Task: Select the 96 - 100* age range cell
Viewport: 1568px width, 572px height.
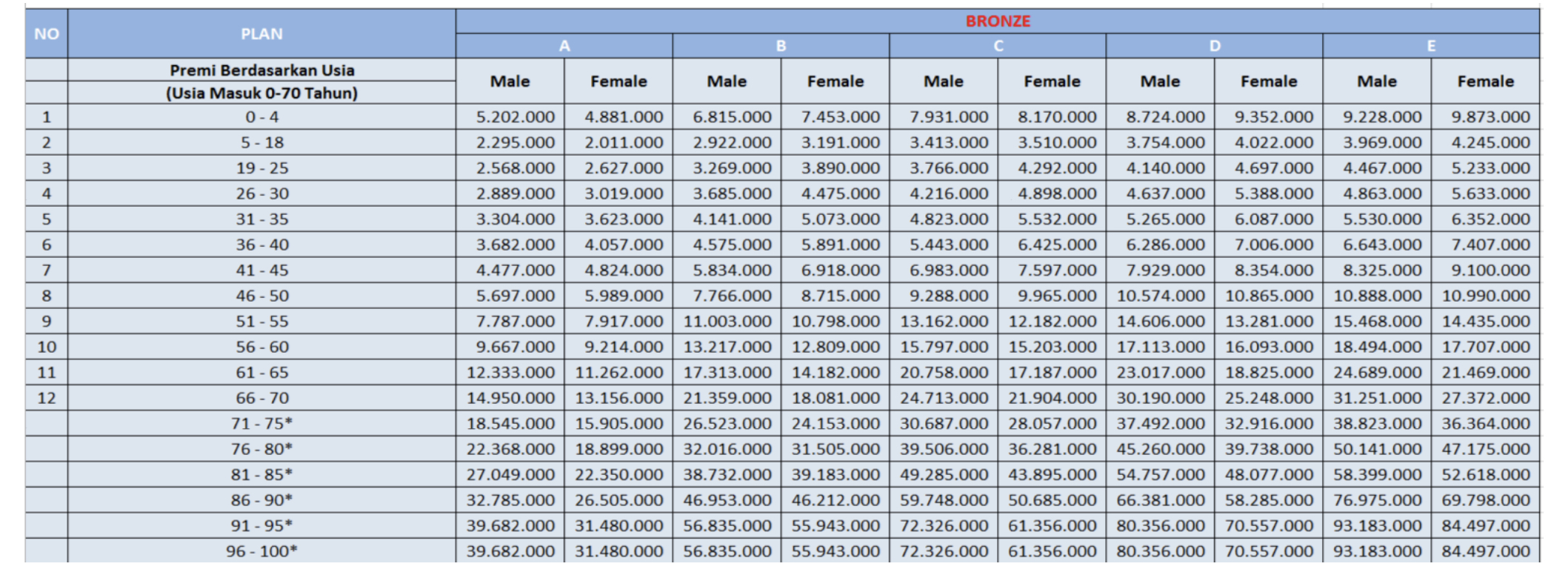Action: [261, 551]
